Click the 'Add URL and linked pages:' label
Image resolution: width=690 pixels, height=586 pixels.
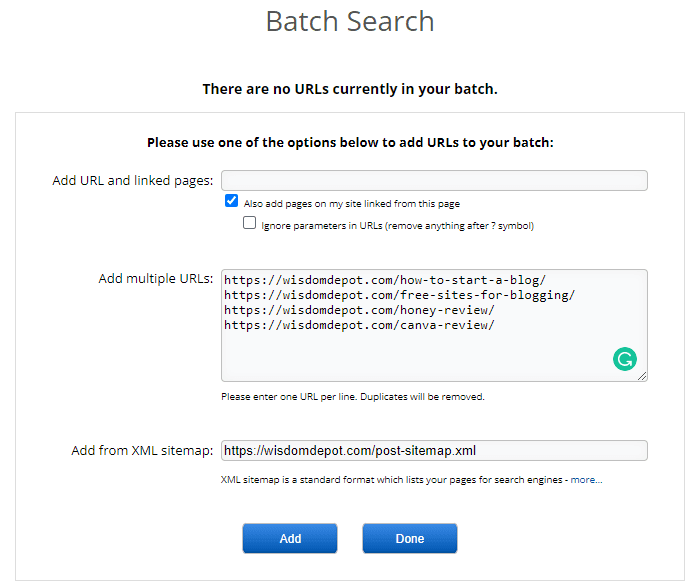132,180
